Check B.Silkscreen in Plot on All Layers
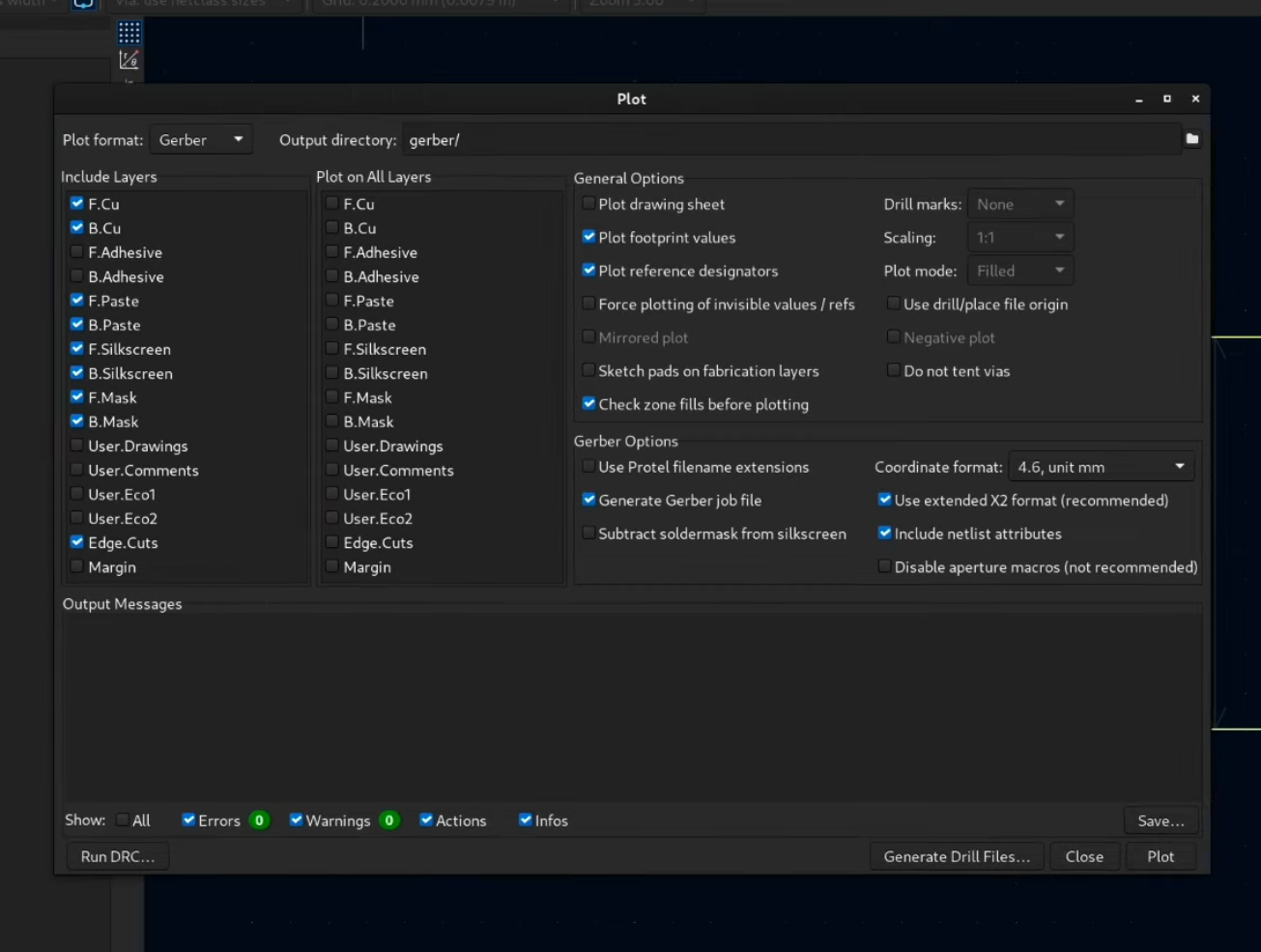This screenshot has width=1261, height=952. [x=332, y=373]
